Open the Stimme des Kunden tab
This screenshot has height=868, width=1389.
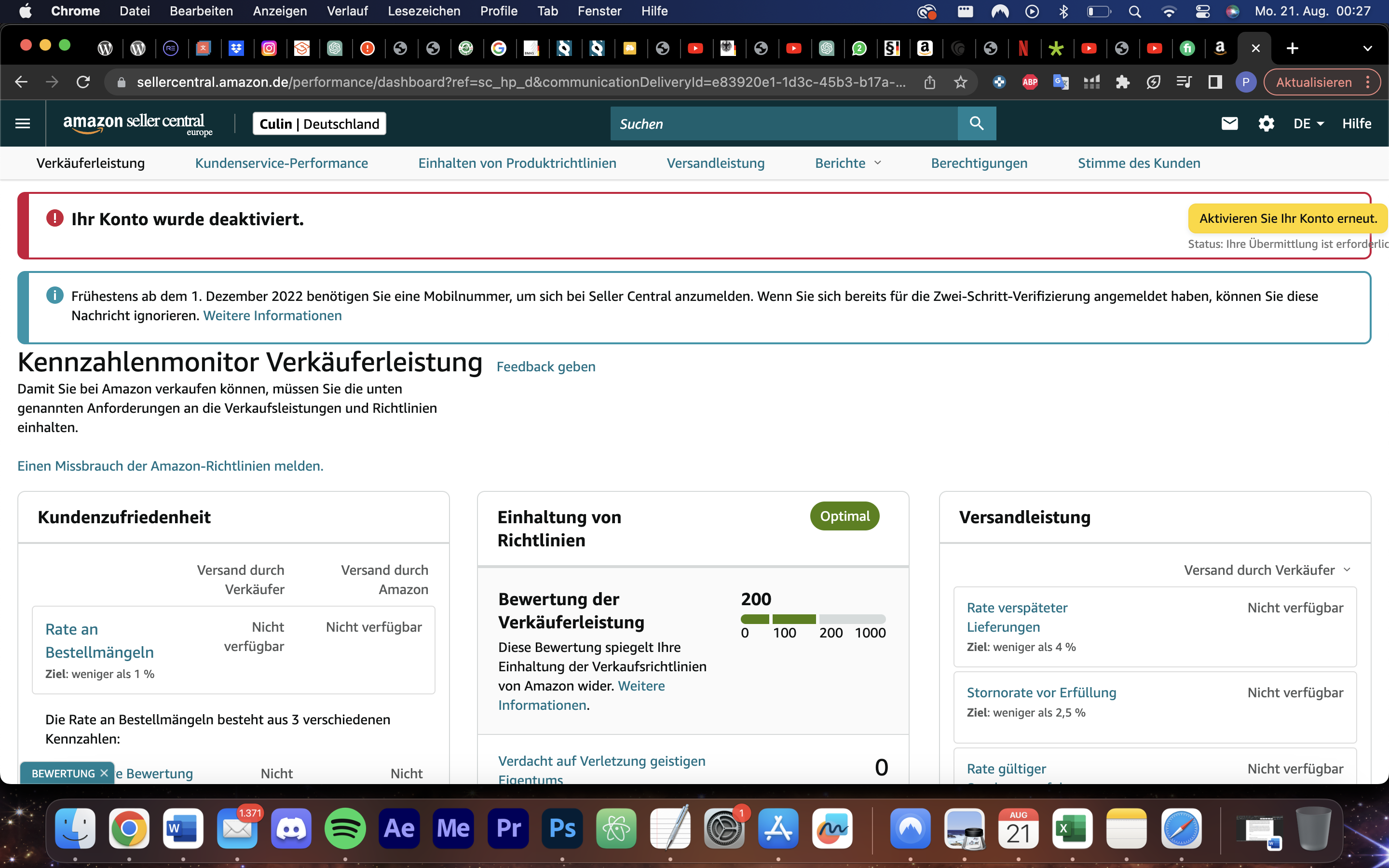[1139, 163]
